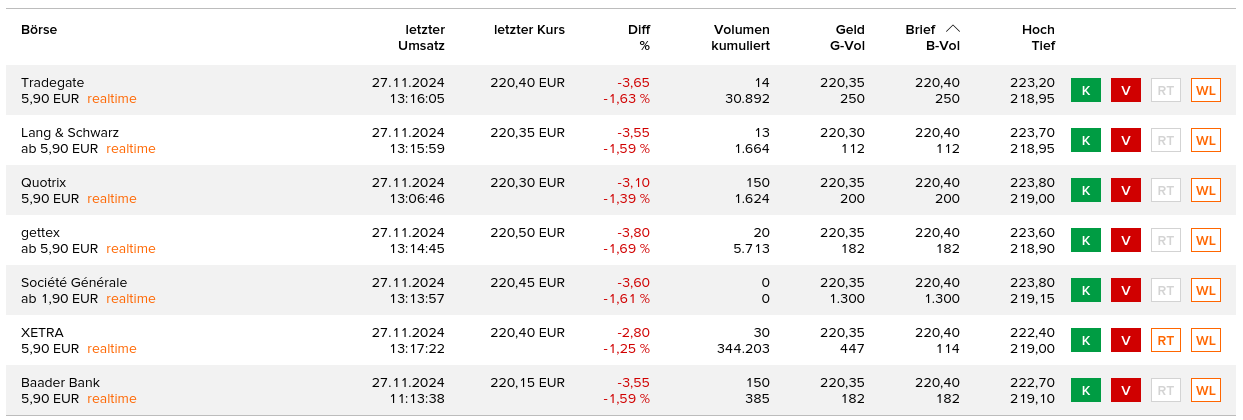Click Quotrix last price 220,30 EUR

point(527,183)
